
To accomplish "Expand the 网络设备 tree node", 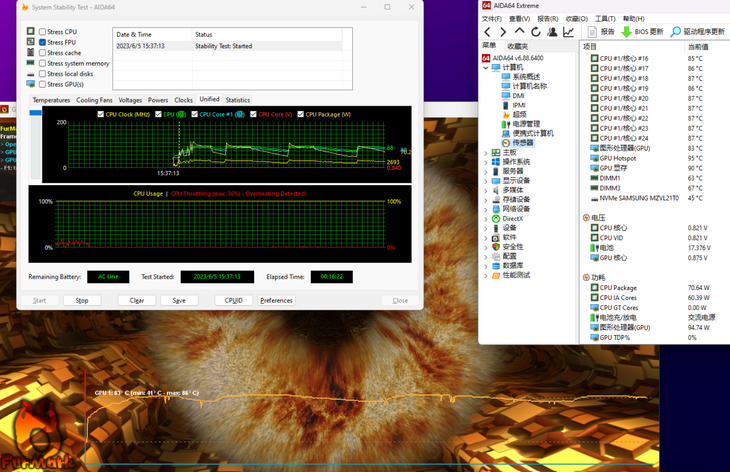I will coord(486,209).
